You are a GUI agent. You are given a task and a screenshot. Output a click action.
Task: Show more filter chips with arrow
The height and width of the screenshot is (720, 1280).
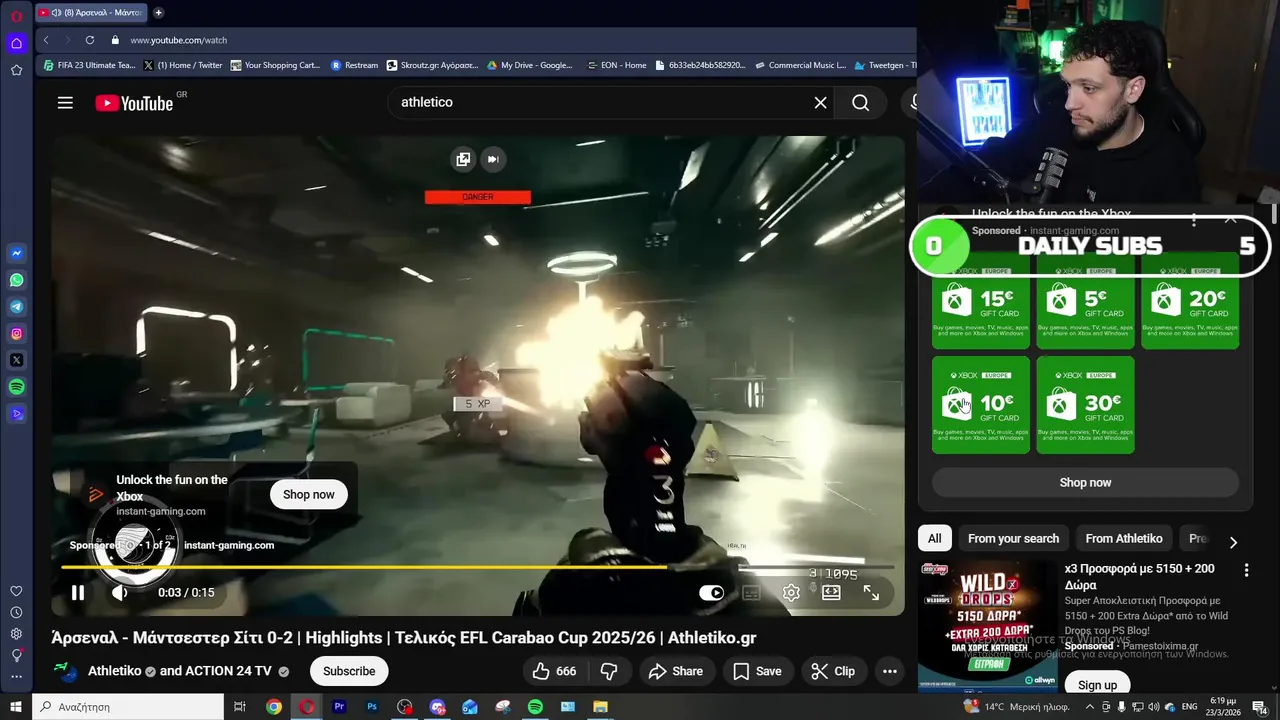pos(1233,541)
